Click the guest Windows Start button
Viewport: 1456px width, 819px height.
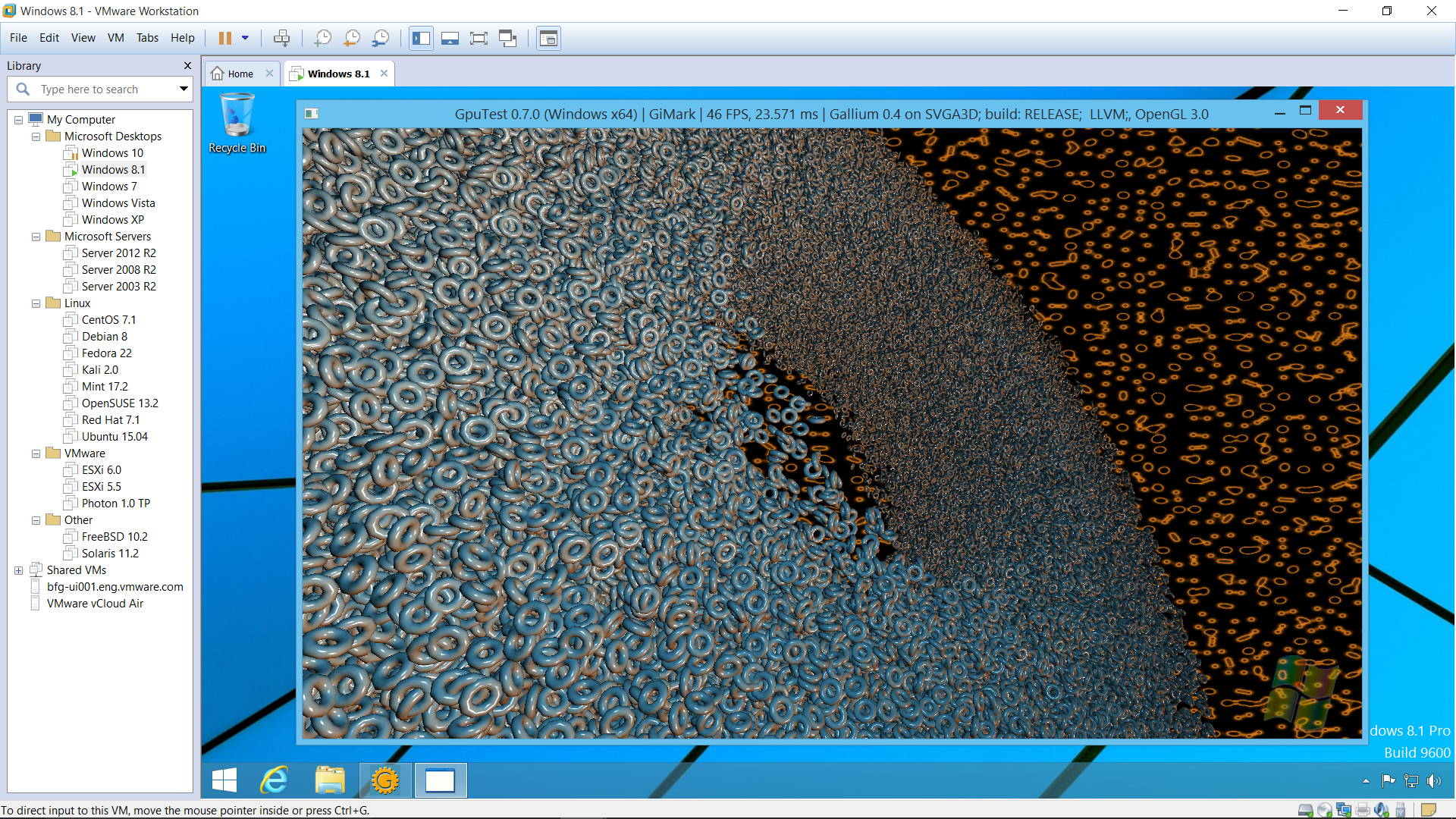pos(224,780)
